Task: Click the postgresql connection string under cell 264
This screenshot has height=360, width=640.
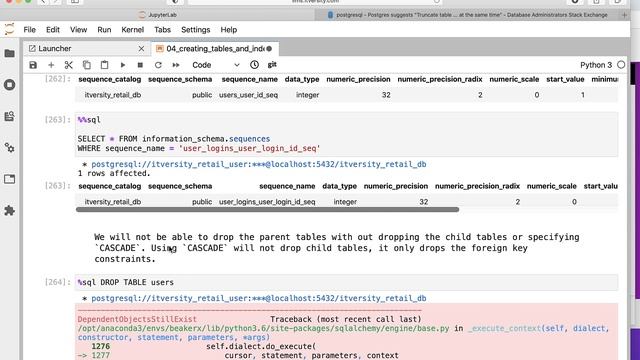Action: [259, 298]
